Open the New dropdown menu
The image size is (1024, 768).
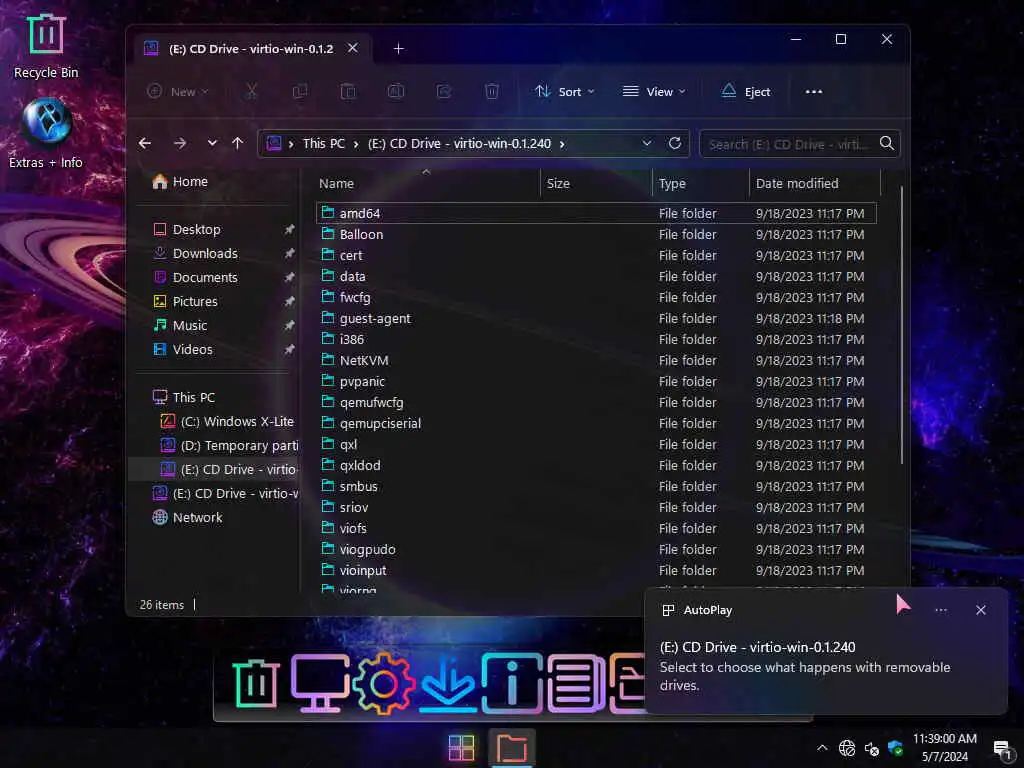177,91
